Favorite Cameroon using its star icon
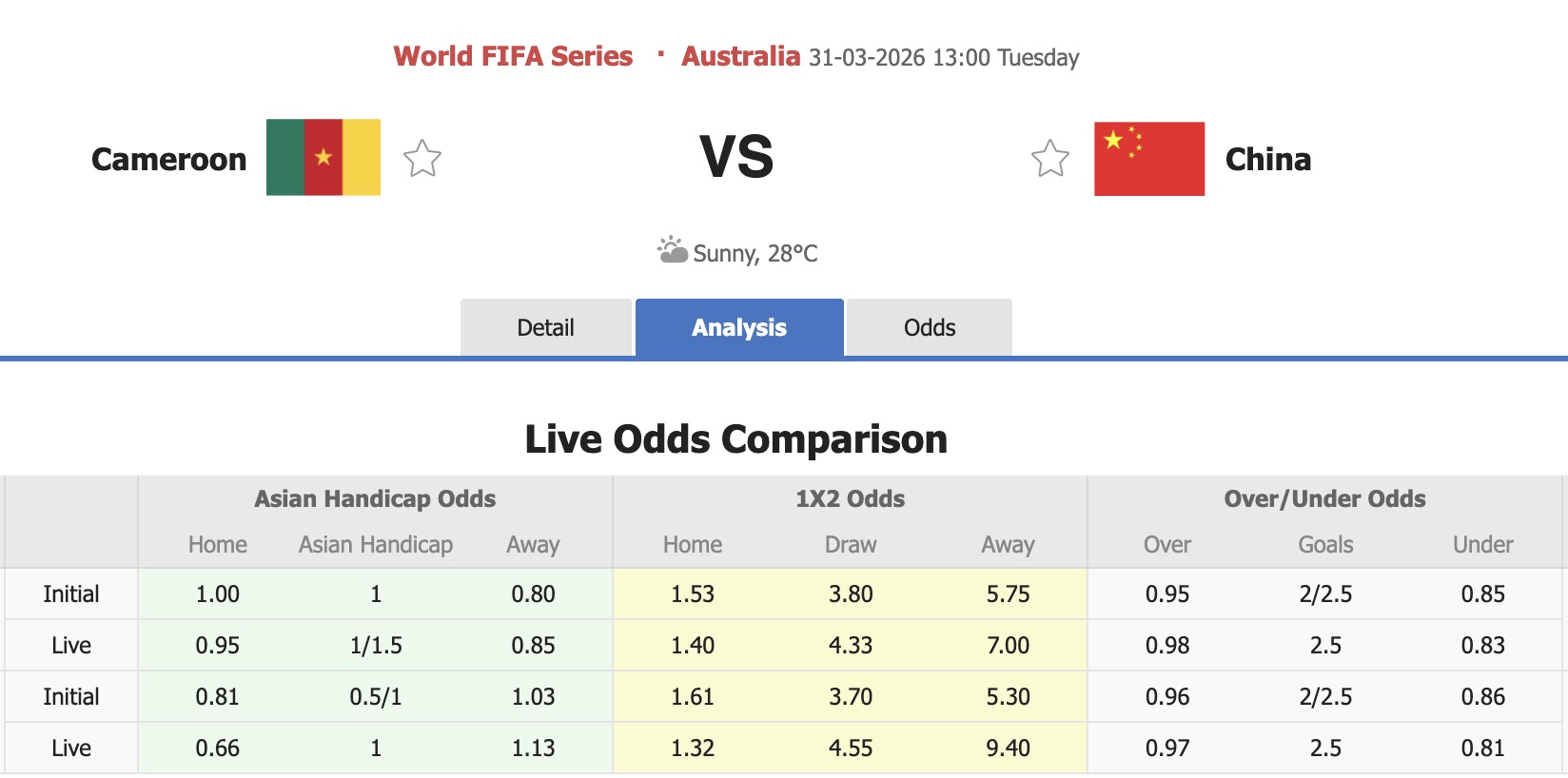 [421, 159]
